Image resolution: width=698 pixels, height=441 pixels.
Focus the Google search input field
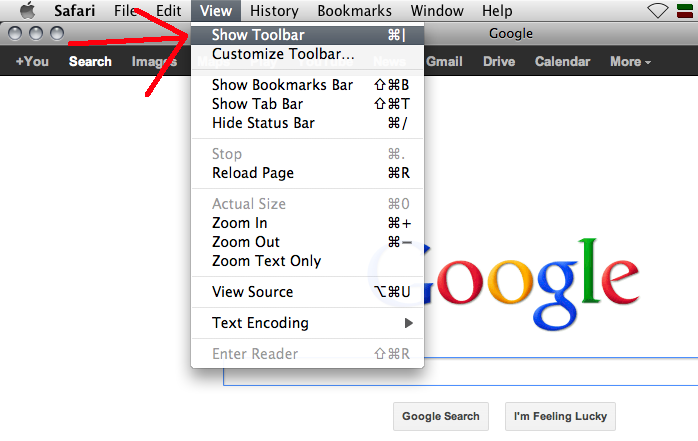[x=460, y=371]
